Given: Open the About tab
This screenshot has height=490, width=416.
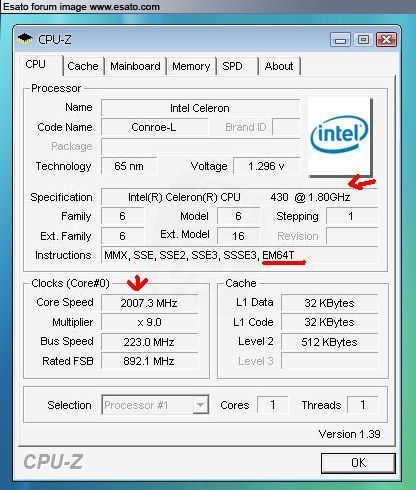Looking at the screenshot, I should tap(279, 66).
